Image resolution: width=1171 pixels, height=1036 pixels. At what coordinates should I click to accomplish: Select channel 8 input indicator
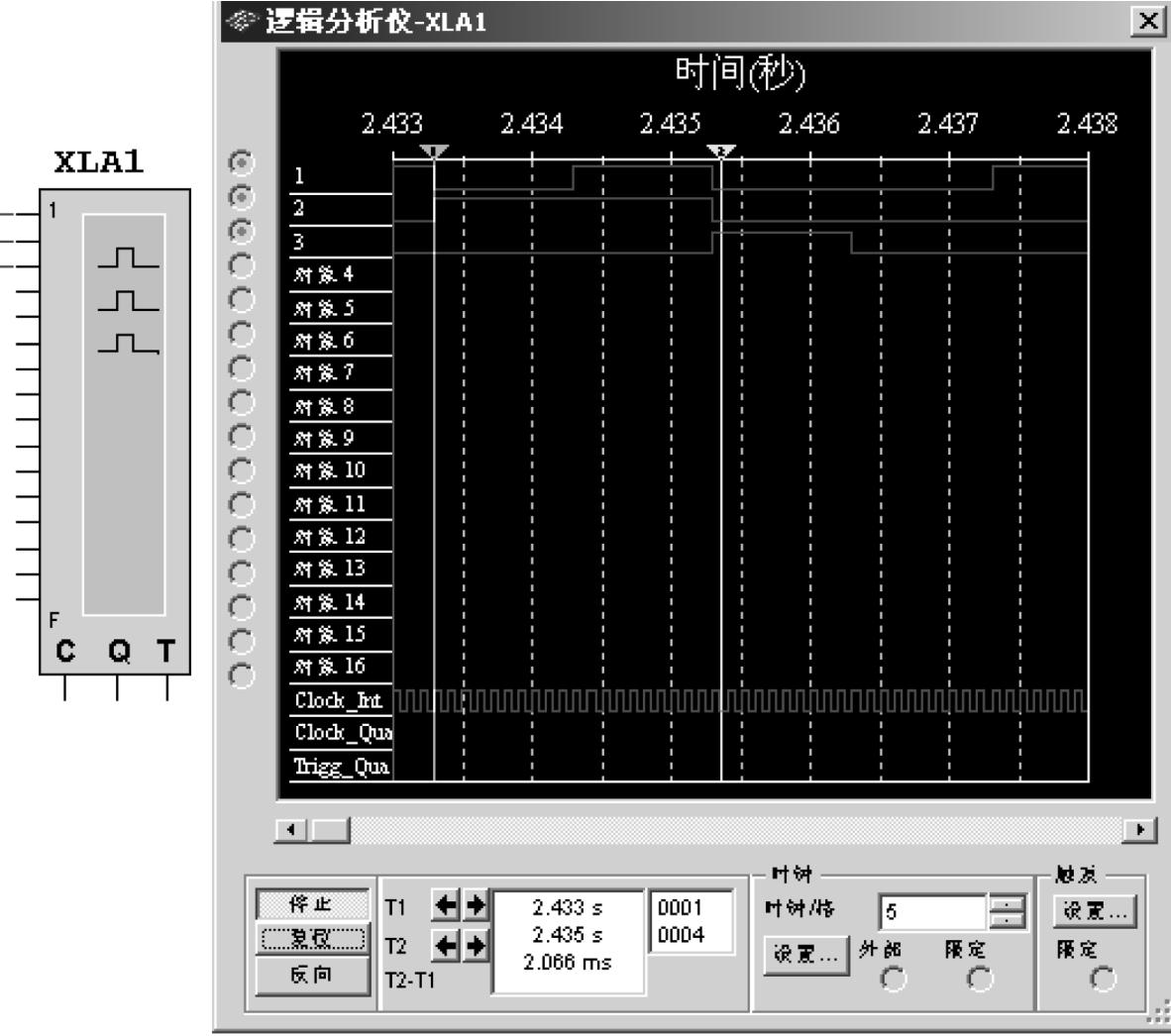click(x=241, y=402)
